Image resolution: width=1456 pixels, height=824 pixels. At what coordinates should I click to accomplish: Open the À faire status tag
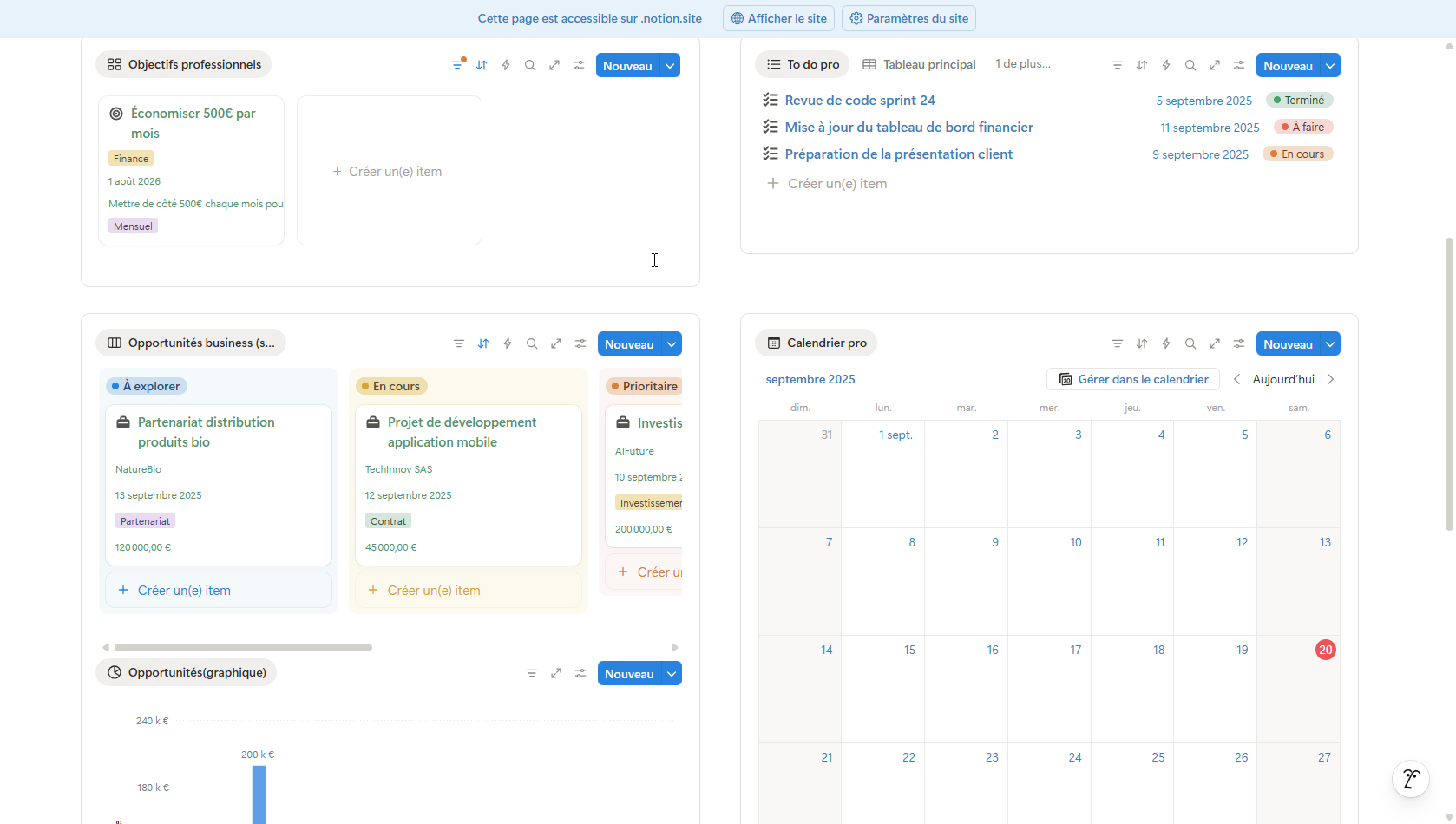click(1302, 128)
